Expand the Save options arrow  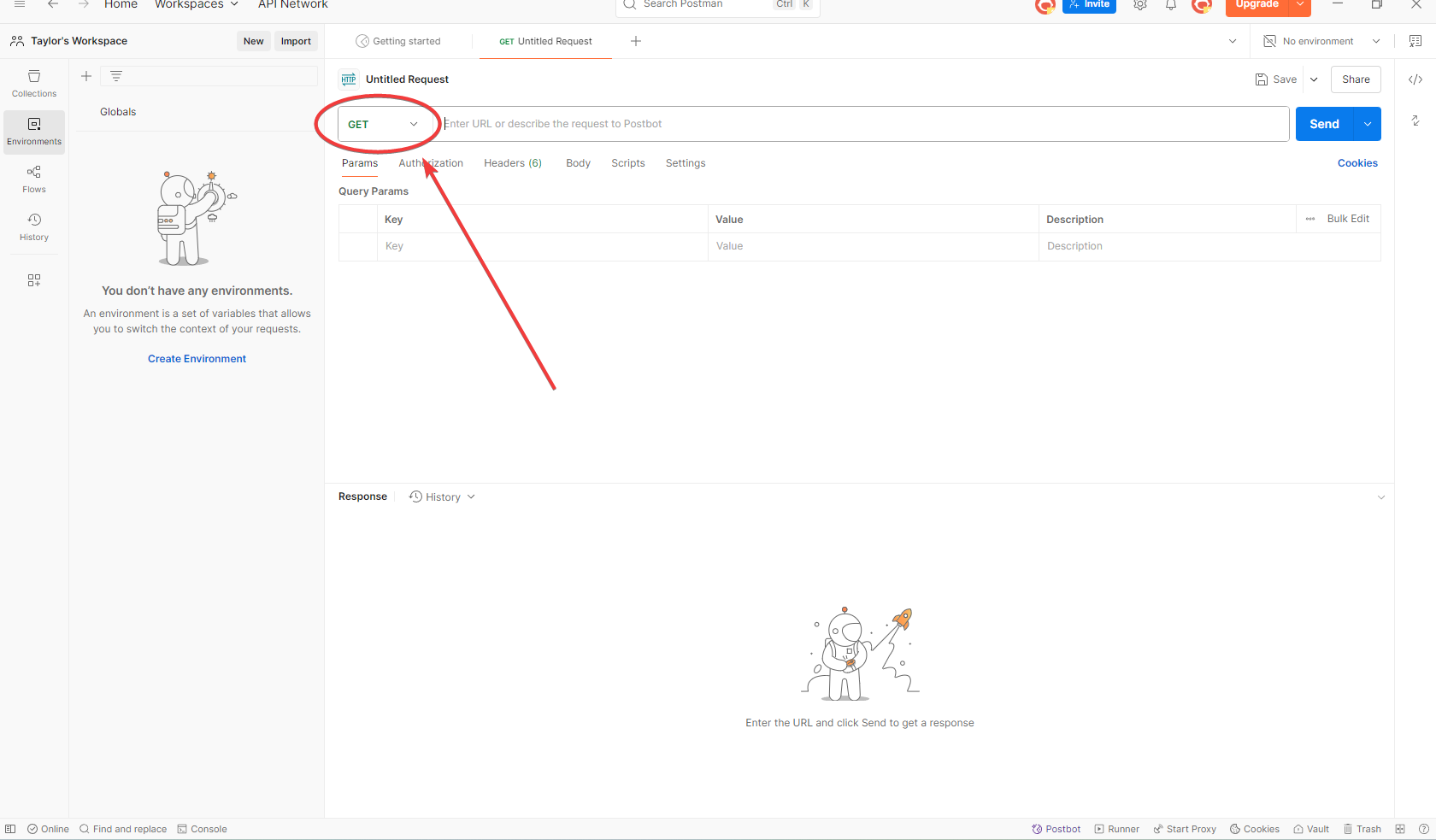(x=1314, y=79)
